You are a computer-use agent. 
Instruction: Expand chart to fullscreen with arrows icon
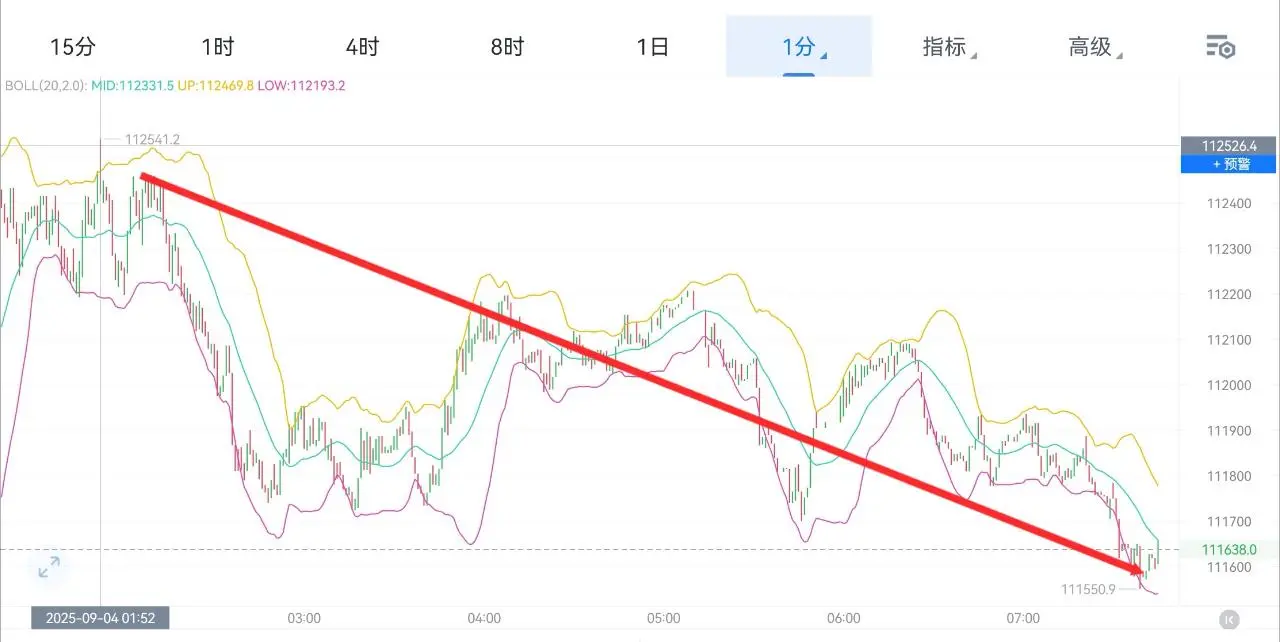point(48,568)
